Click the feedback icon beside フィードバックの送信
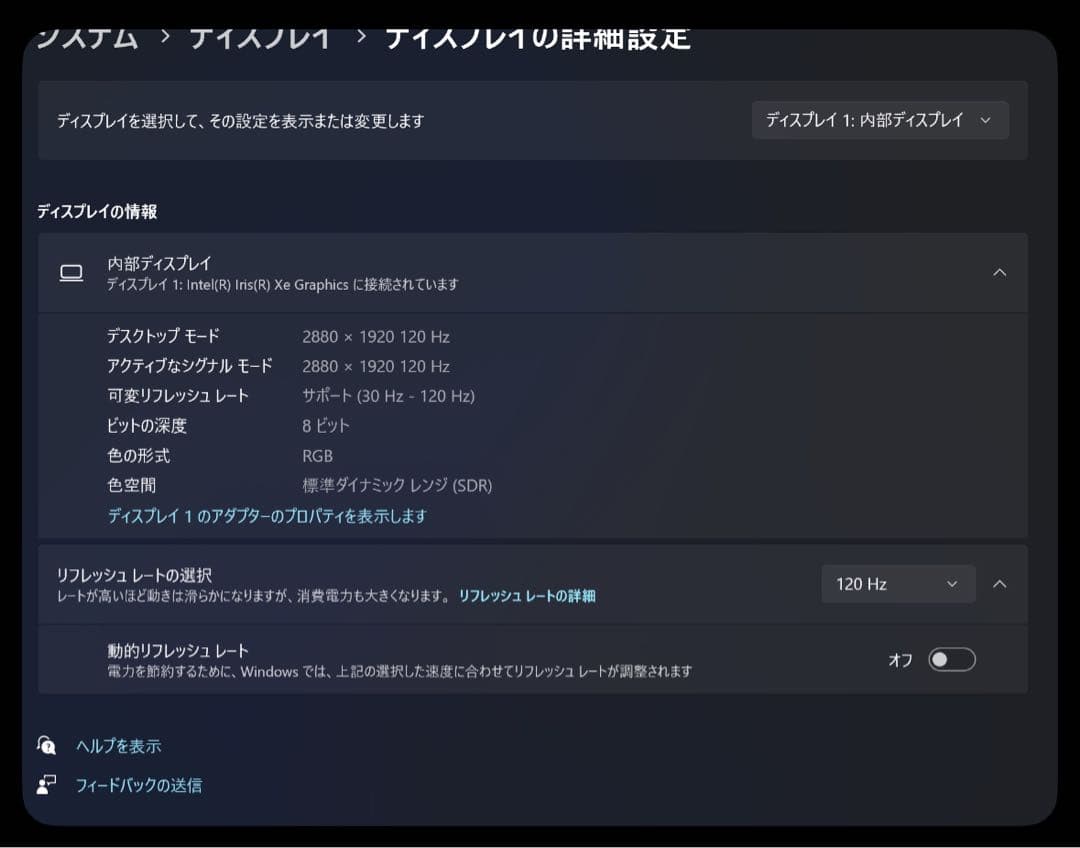 click(x=44, y=785)
